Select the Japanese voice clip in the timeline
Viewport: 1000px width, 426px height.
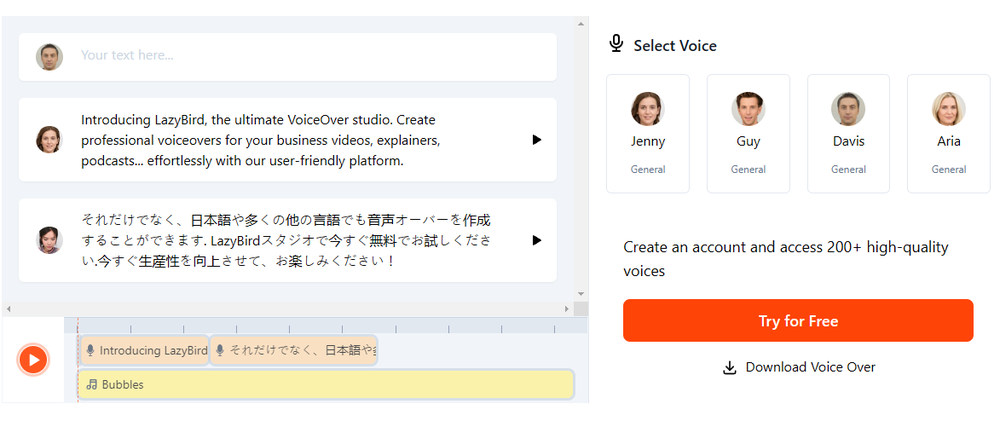(x=293, y=351)
